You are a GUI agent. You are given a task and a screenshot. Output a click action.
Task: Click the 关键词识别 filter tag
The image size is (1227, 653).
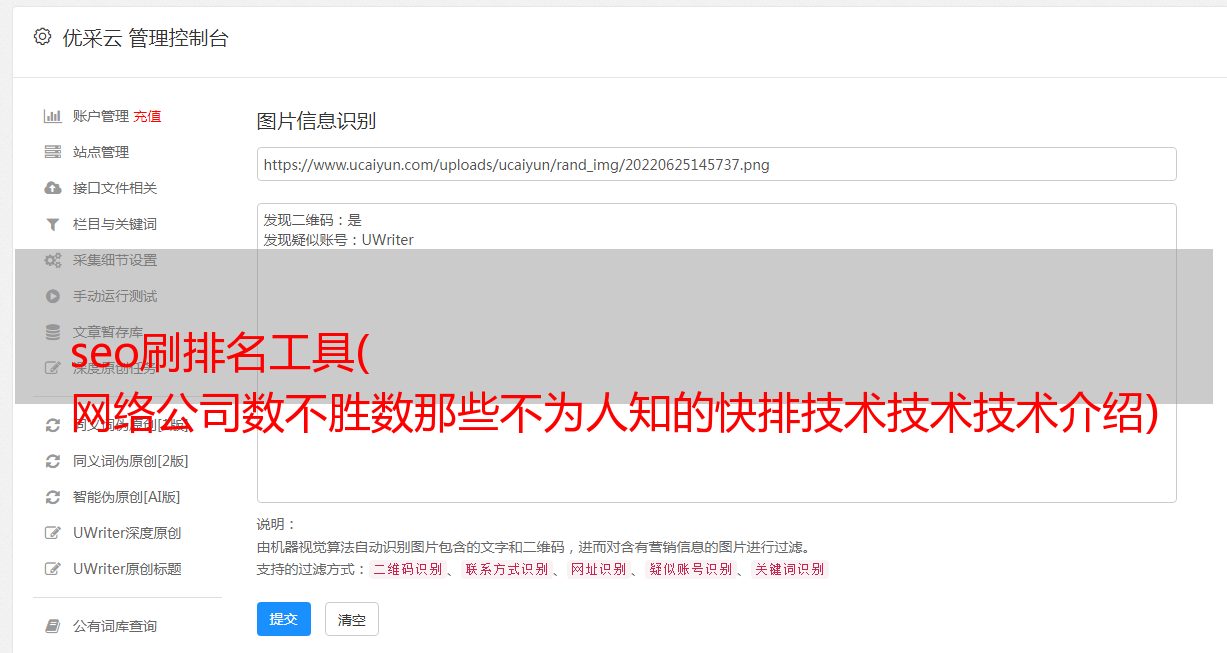coord(789,569)
